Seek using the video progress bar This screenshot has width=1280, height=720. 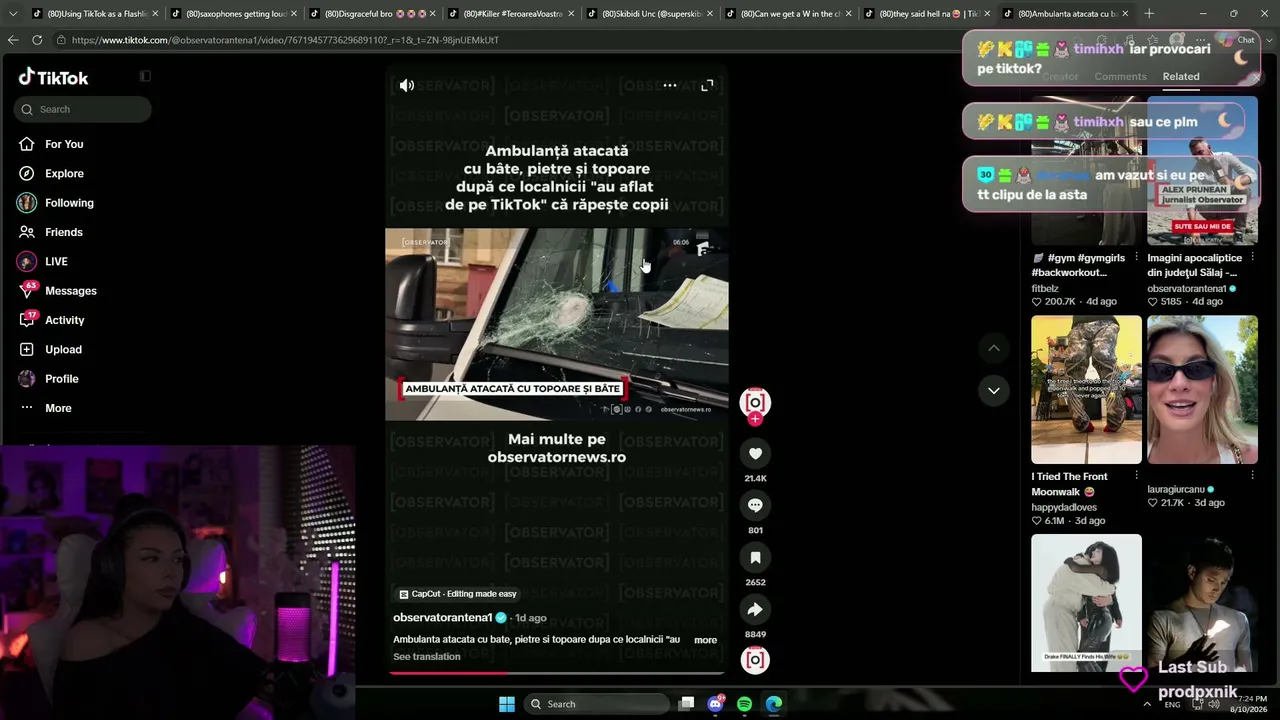[557, 673]
